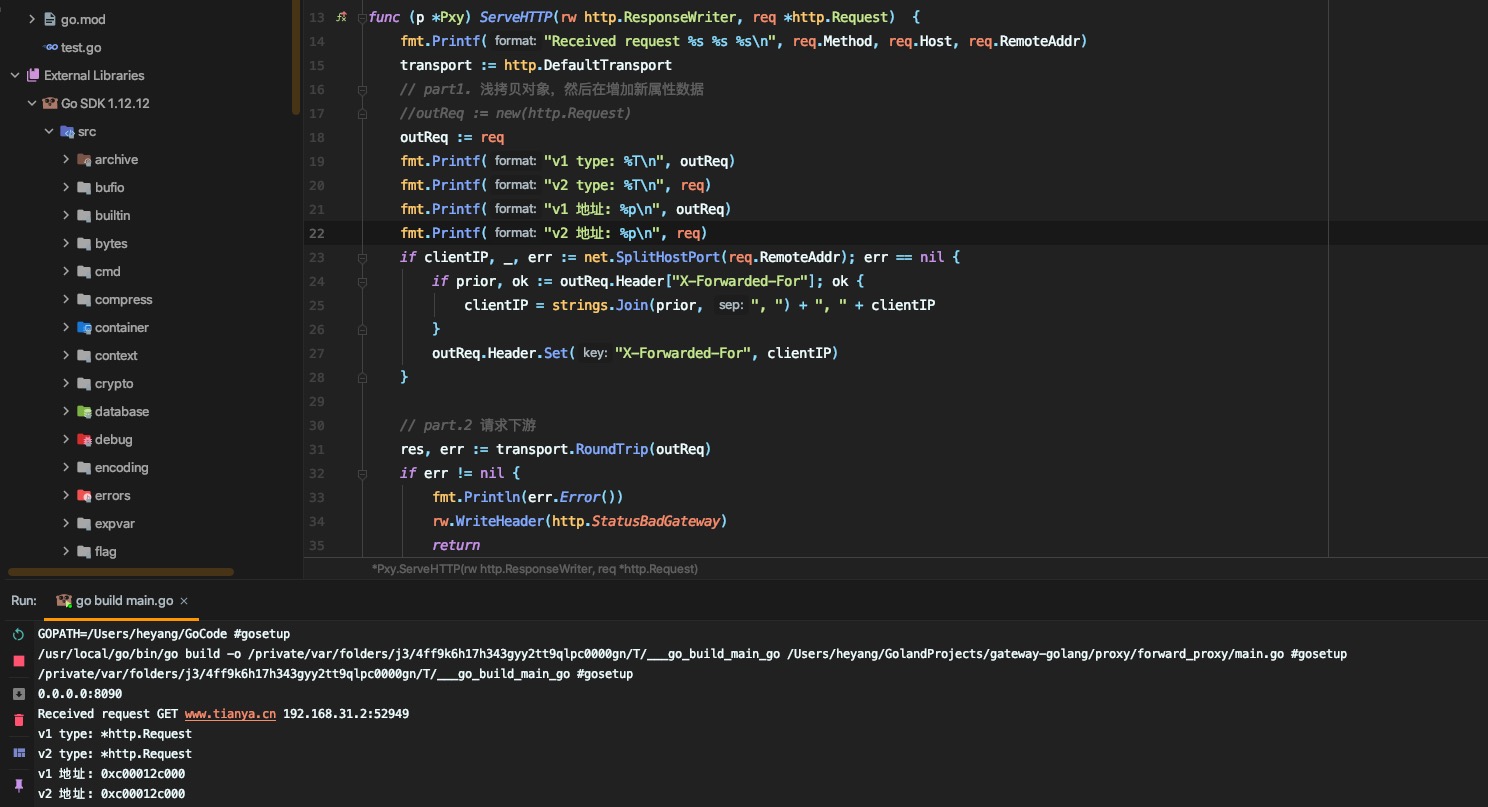Expand the flag folder arrow
1488x807 pixels.
(66, 551)
